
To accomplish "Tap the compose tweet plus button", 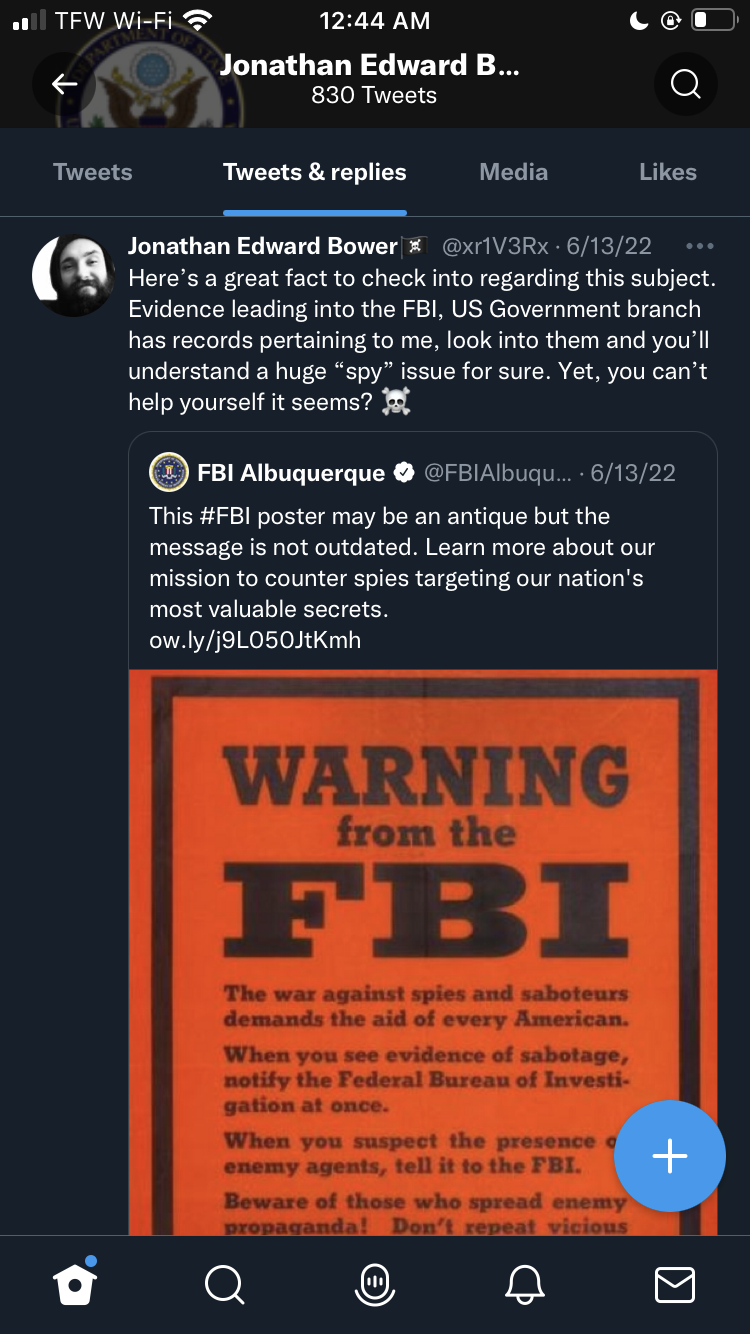I will pos(669,1156).
